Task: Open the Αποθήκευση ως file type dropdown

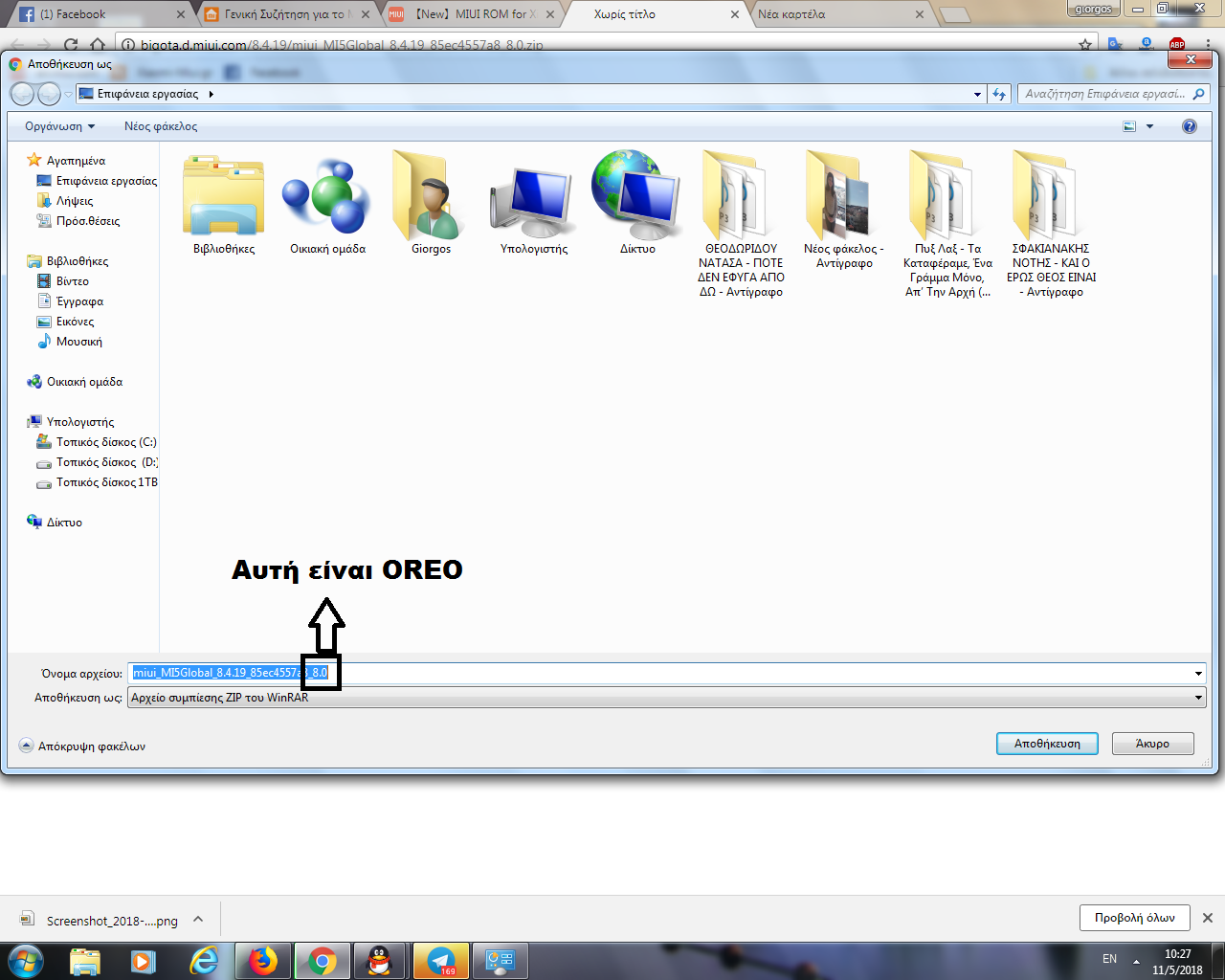Action: point(667,698)
